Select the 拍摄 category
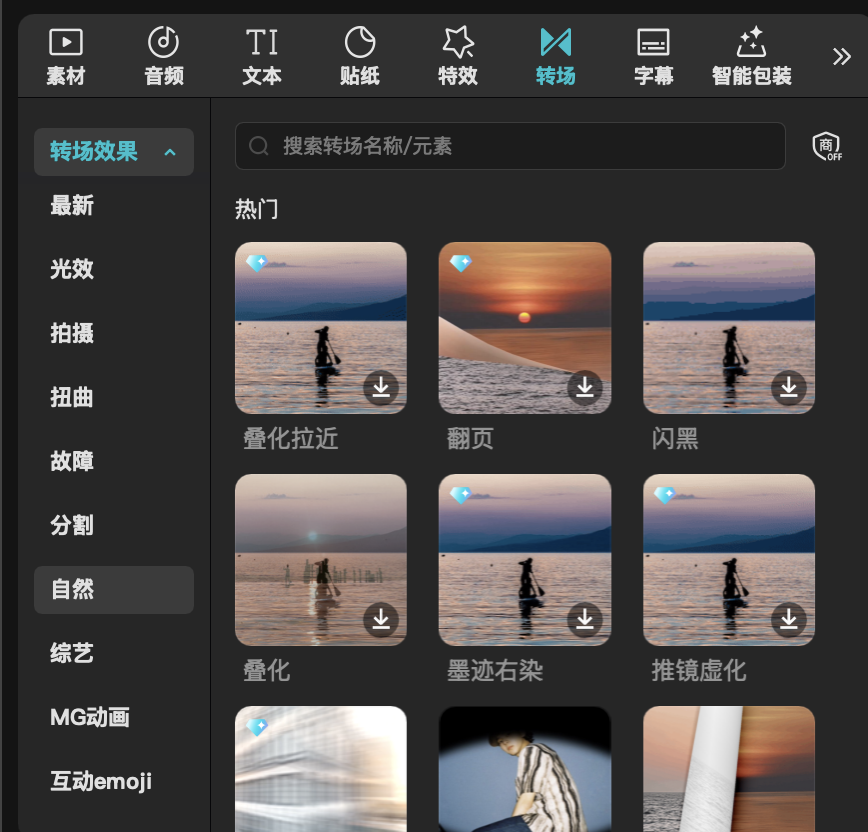The width and height of the screenshot is (868, 832). [x=73, y=333]
